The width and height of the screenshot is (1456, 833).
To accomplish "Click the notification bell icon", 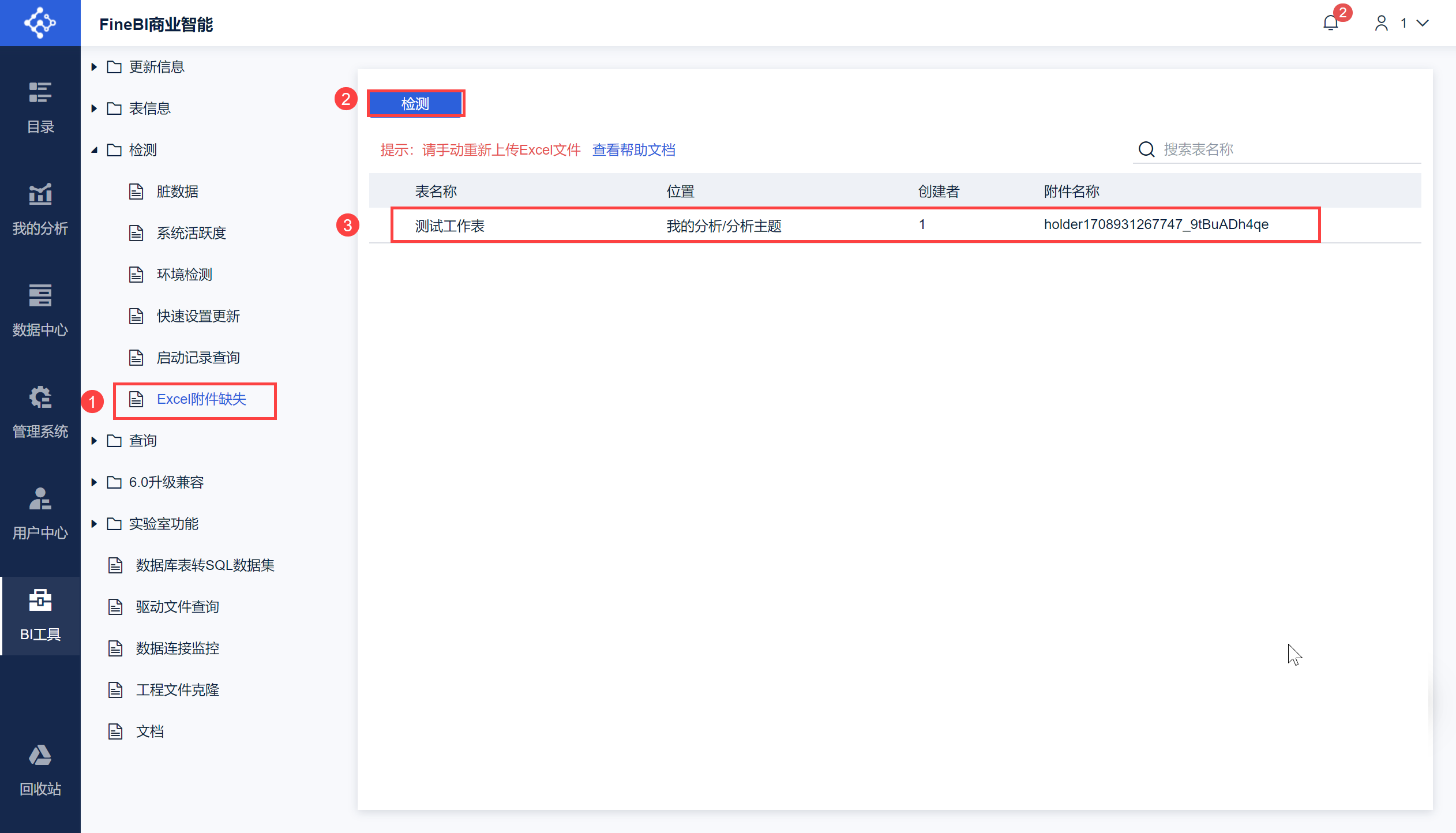I will pos(1330,23).
